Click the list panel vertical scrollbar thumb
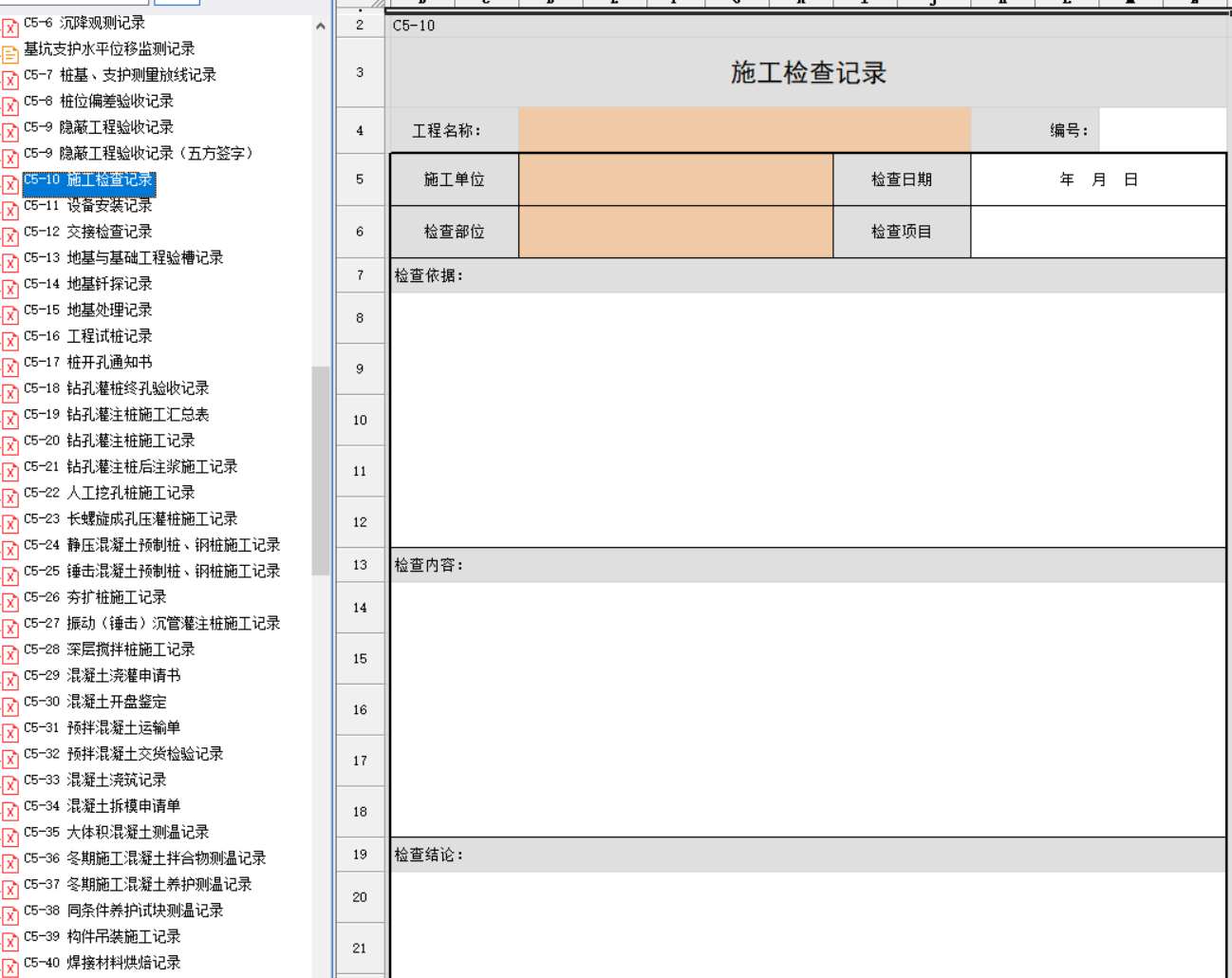Viewport: 1232px width, 978px height. 320,470
